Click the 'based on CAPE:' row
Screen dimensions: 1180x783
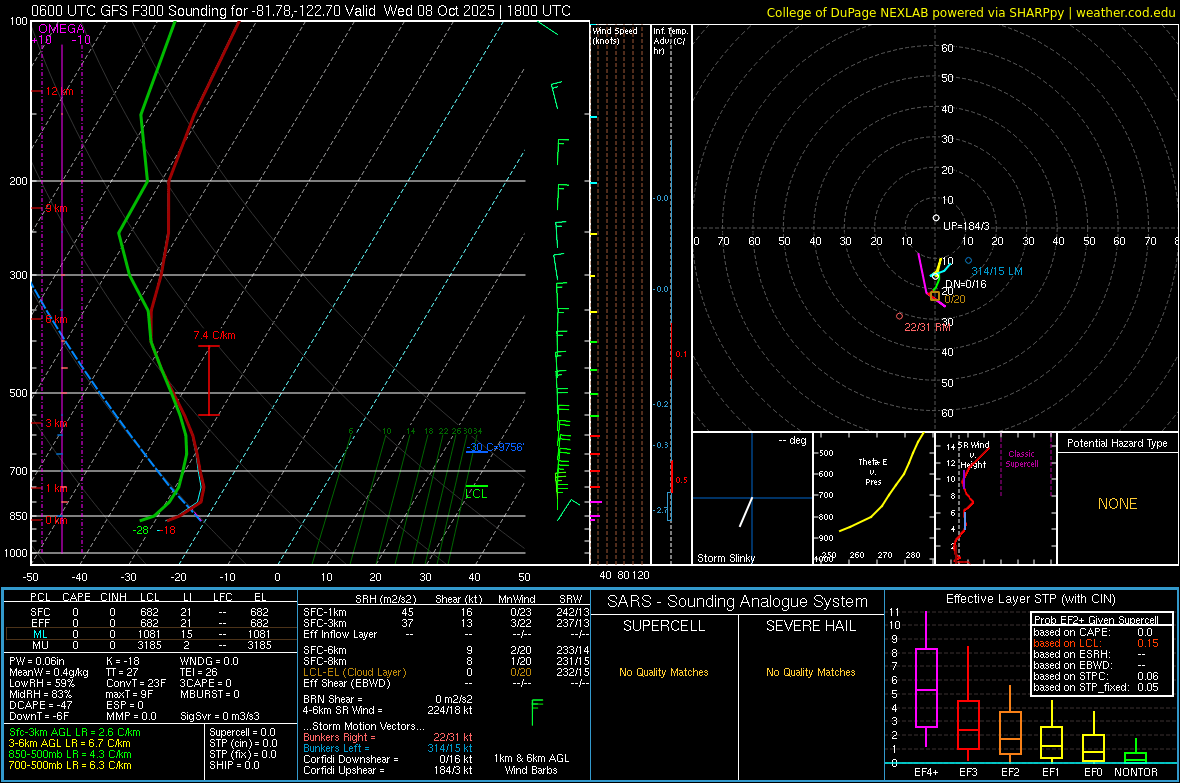coord(1096,632)
